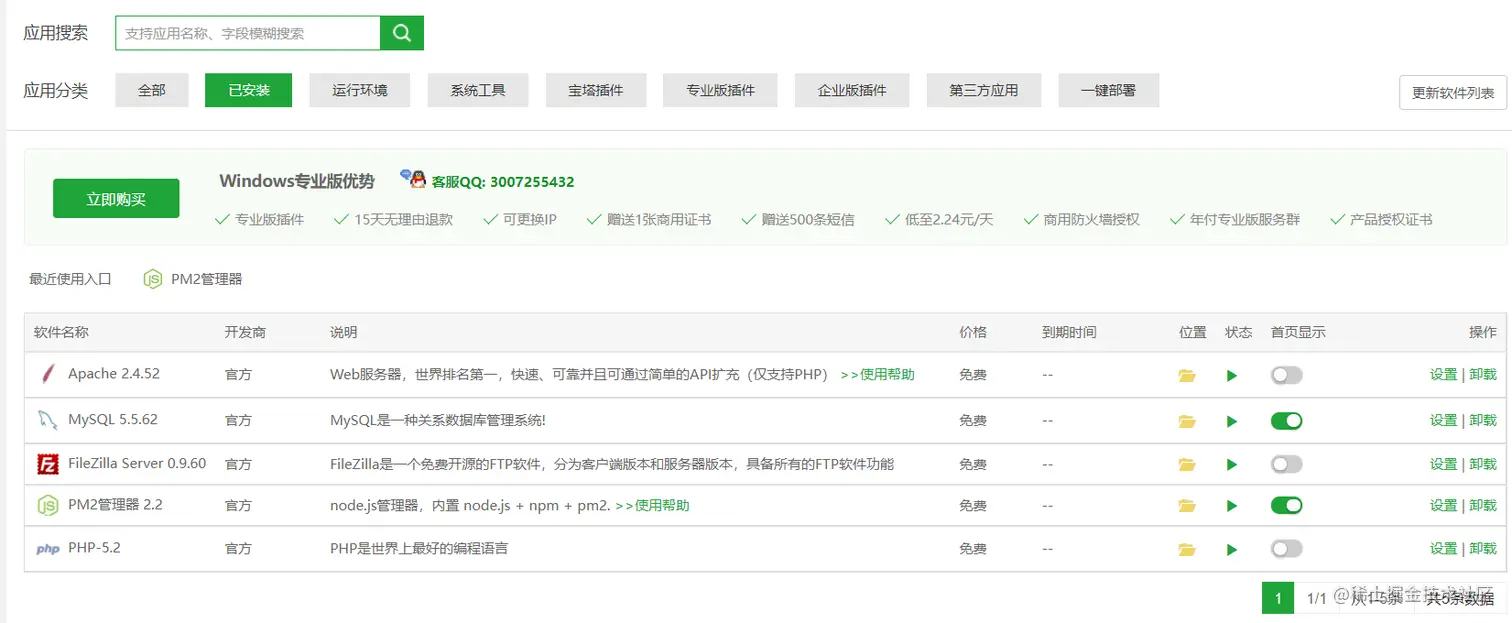
Task: Click the PM2管理器 2.2 status play icon
Action: tap(1232, 507)
